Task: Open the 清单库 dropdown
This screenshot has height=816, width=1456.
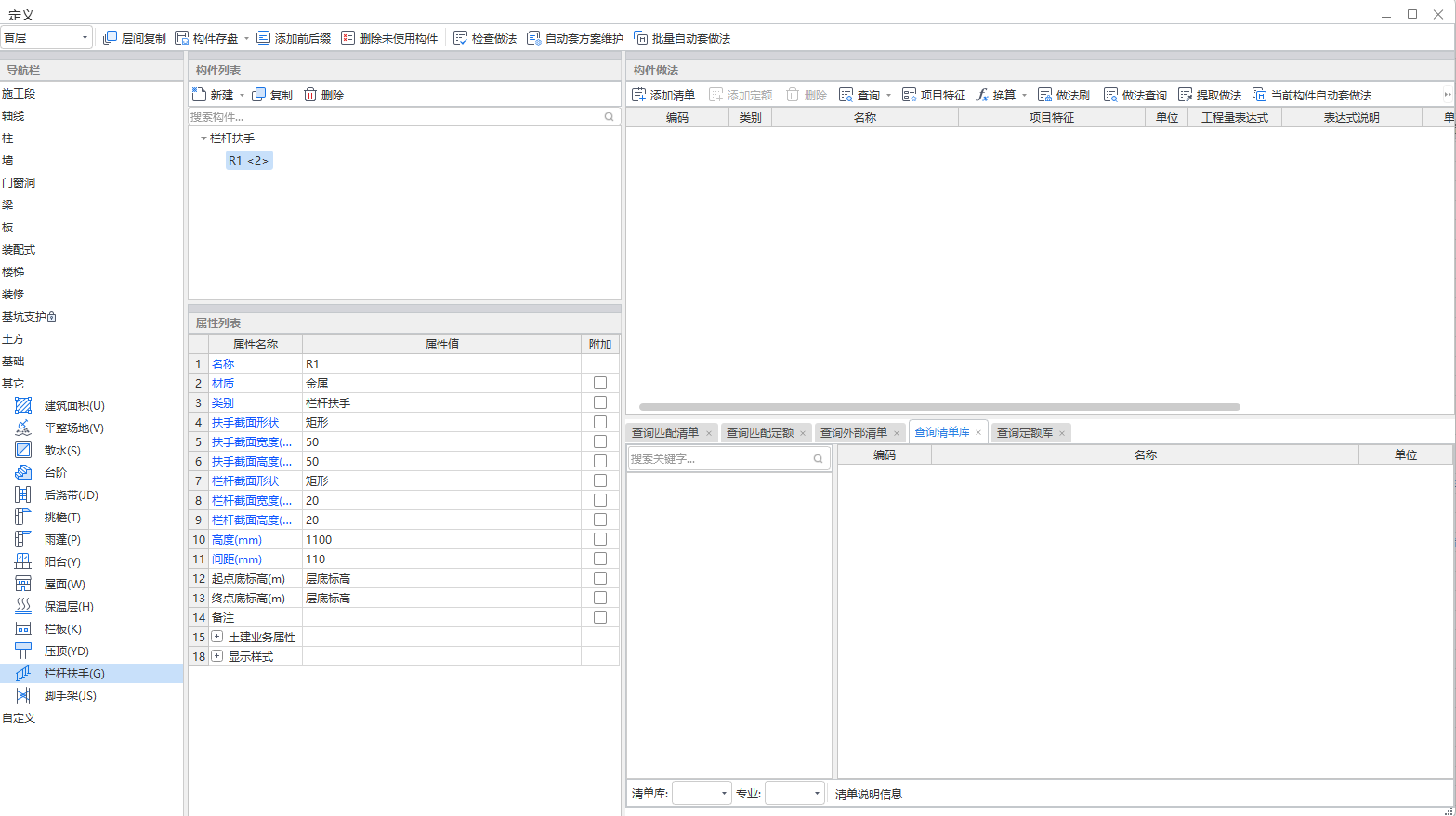Action: click(x=702, y=793)
